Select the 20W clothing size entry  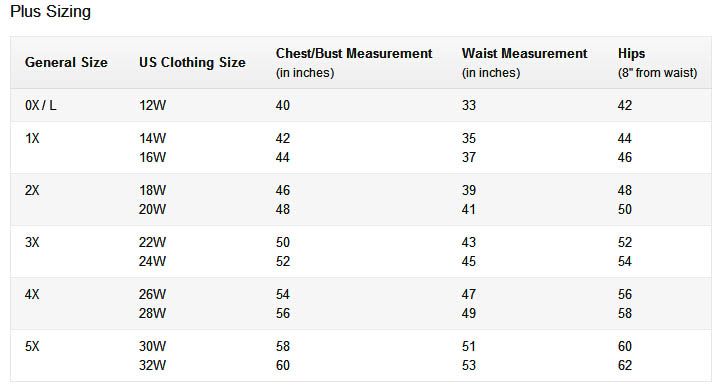click(x=152, y=209)
